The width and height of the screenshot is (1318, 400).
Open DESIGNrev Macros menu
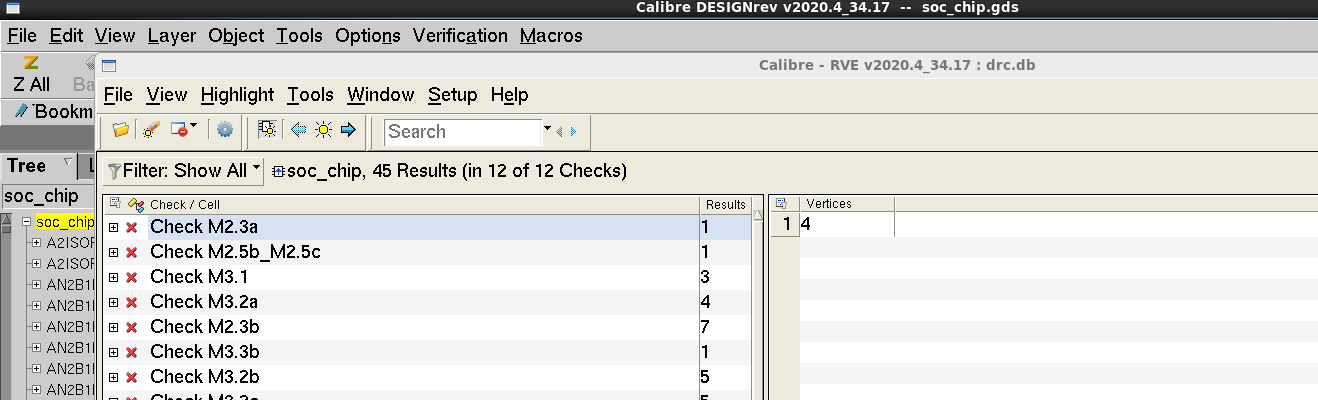pos(551,35)
